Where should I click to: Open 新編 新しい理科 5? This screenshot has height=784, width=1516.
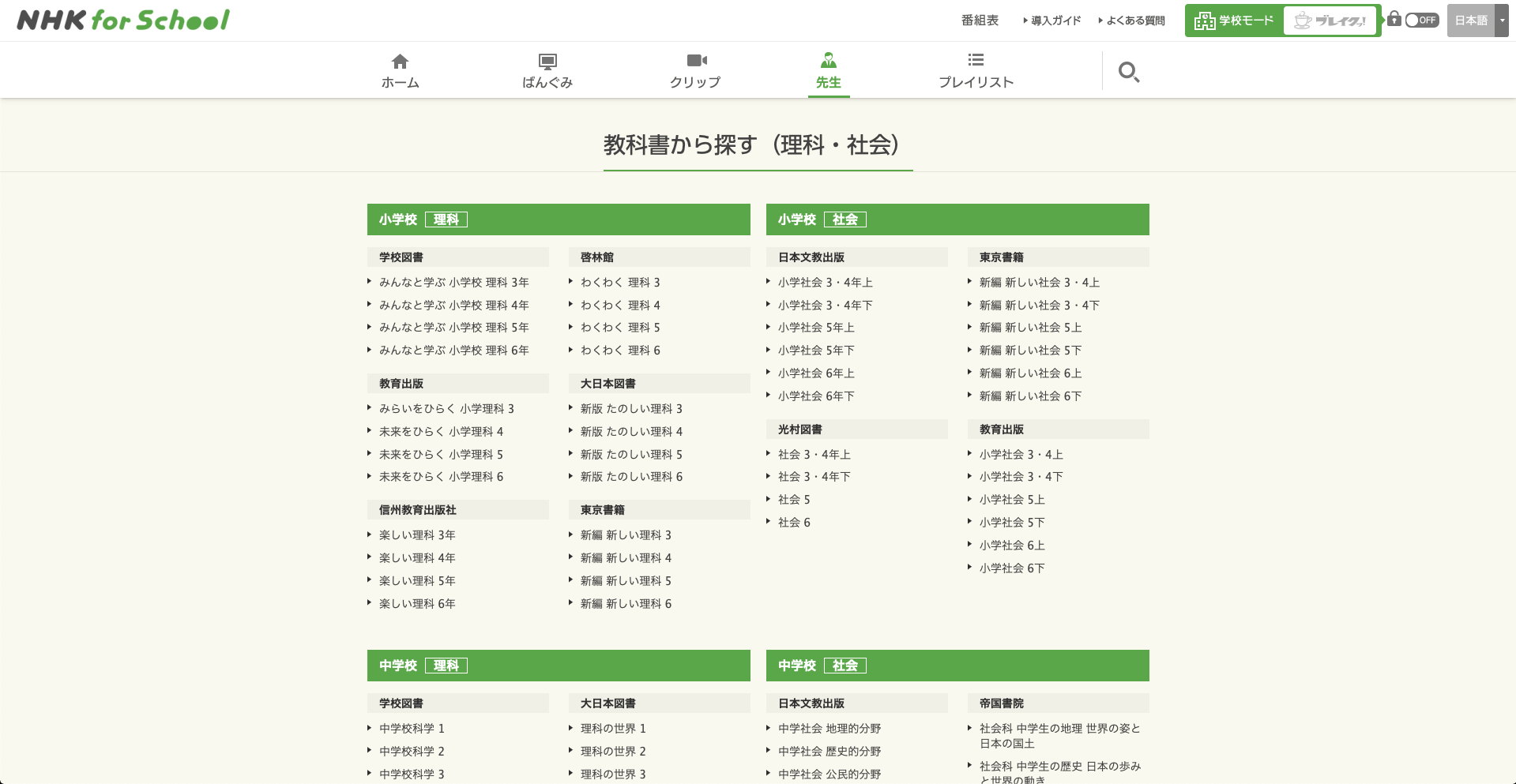[626, 581]
